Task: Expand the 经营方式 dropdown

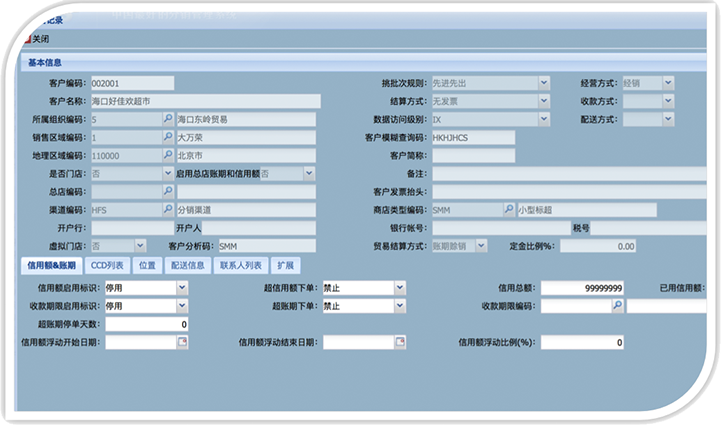Action: click(667, 83)
